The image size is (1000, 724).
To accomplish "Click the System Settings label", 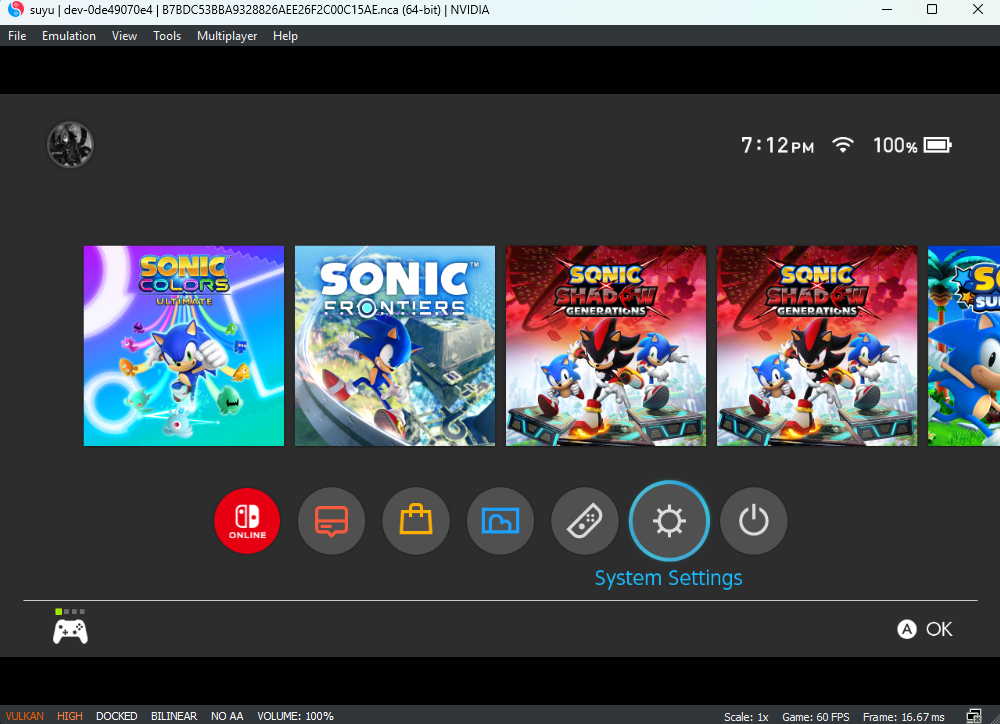I will 668,578.
